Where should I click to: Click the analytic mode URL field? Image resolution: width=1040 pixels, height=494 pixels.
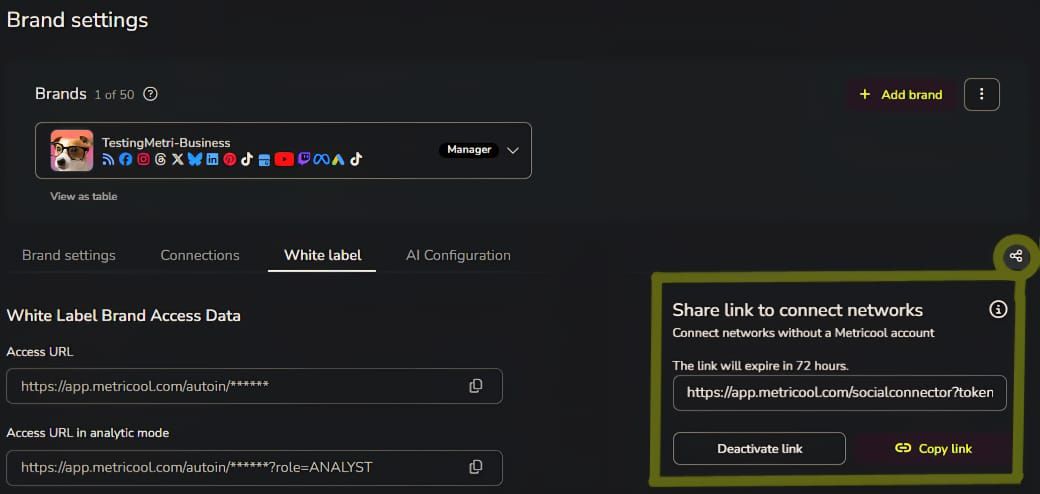click(x=254, y=467)
